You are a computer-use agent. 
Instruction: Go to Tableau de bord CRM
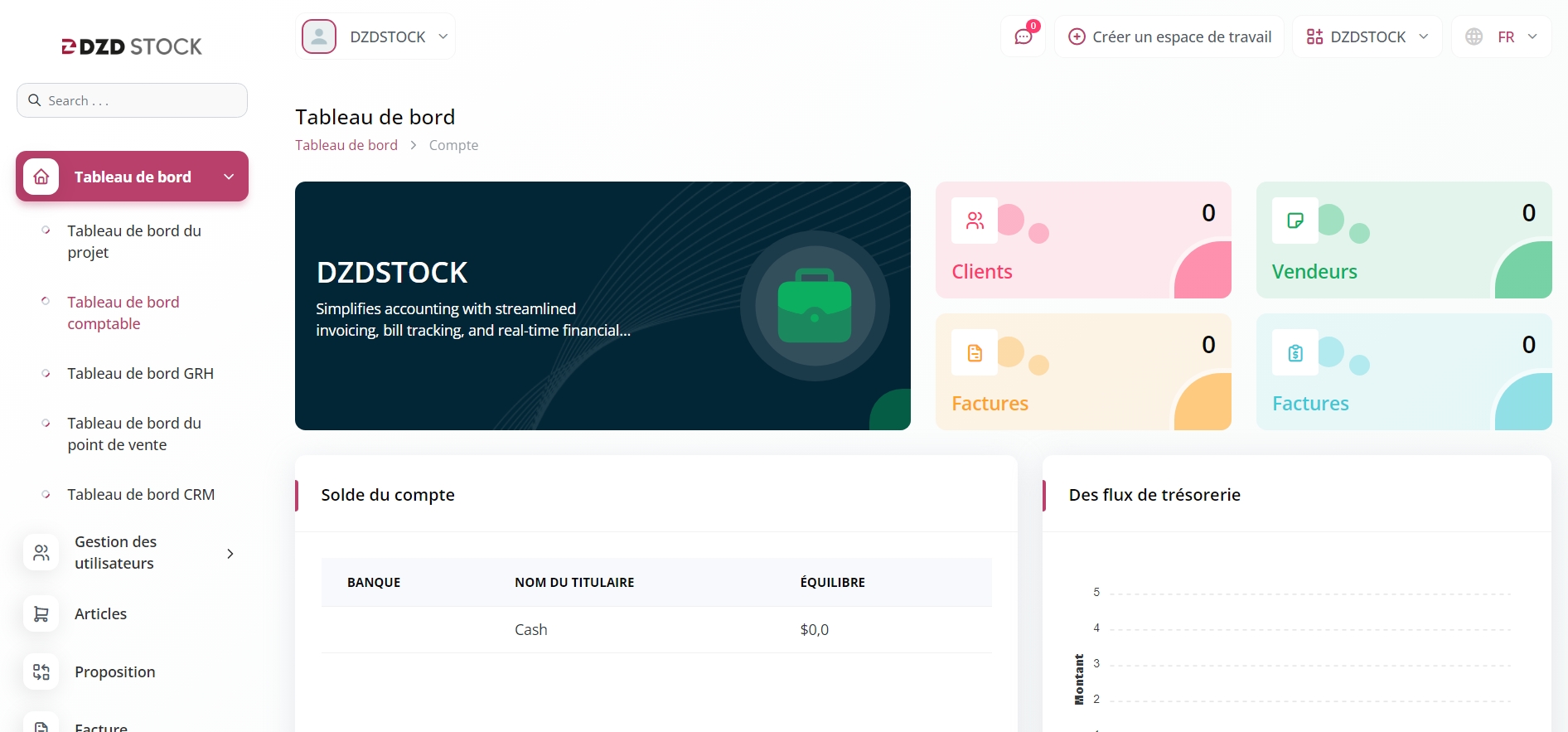[x=141, y=495]
